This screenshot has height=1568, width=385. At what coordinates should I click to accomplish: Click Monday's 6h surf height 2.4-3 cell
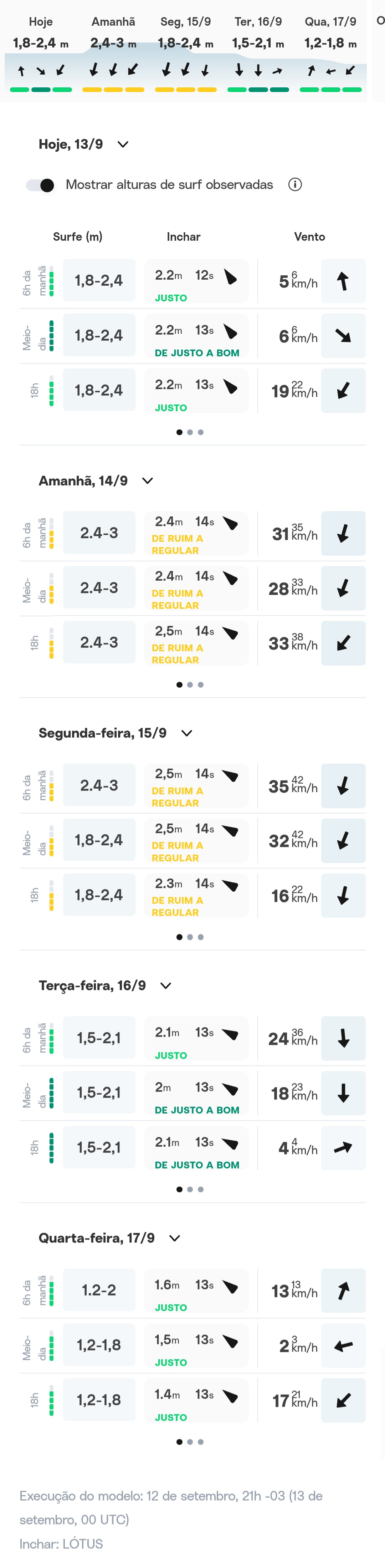pos(99,785)
